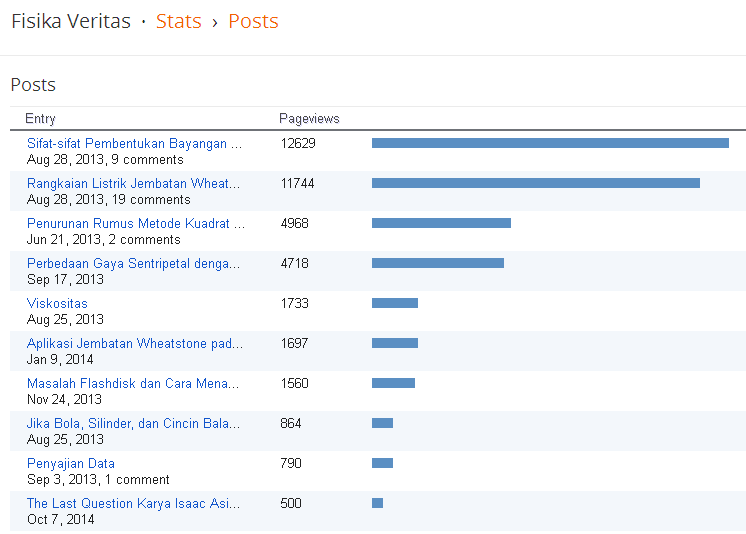Select pageview count 12629
This screenshot has height=534, width=746.
pos(298,143)
